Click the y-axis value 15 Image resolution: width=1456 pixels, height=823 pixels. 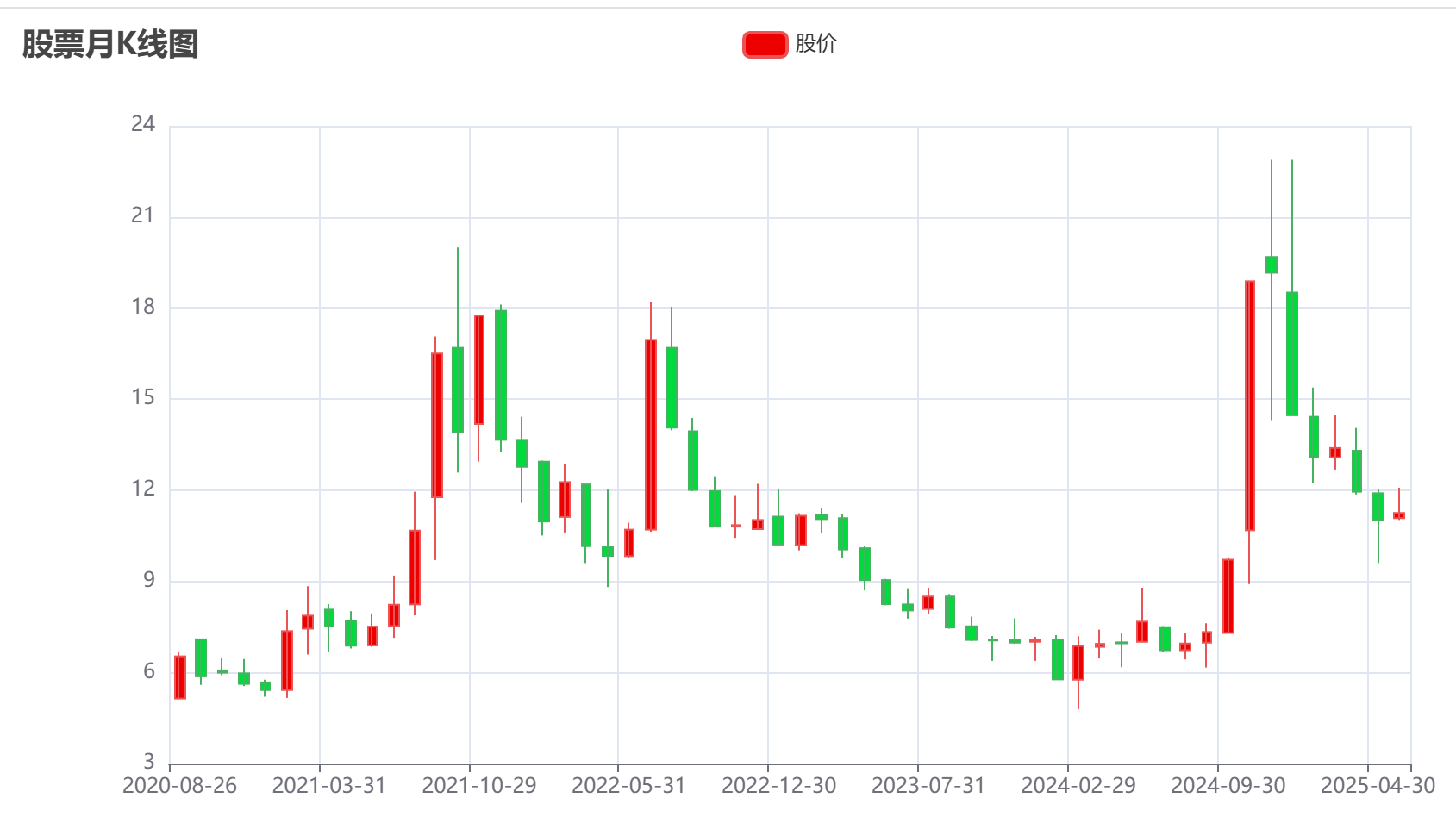click(143, 397)
